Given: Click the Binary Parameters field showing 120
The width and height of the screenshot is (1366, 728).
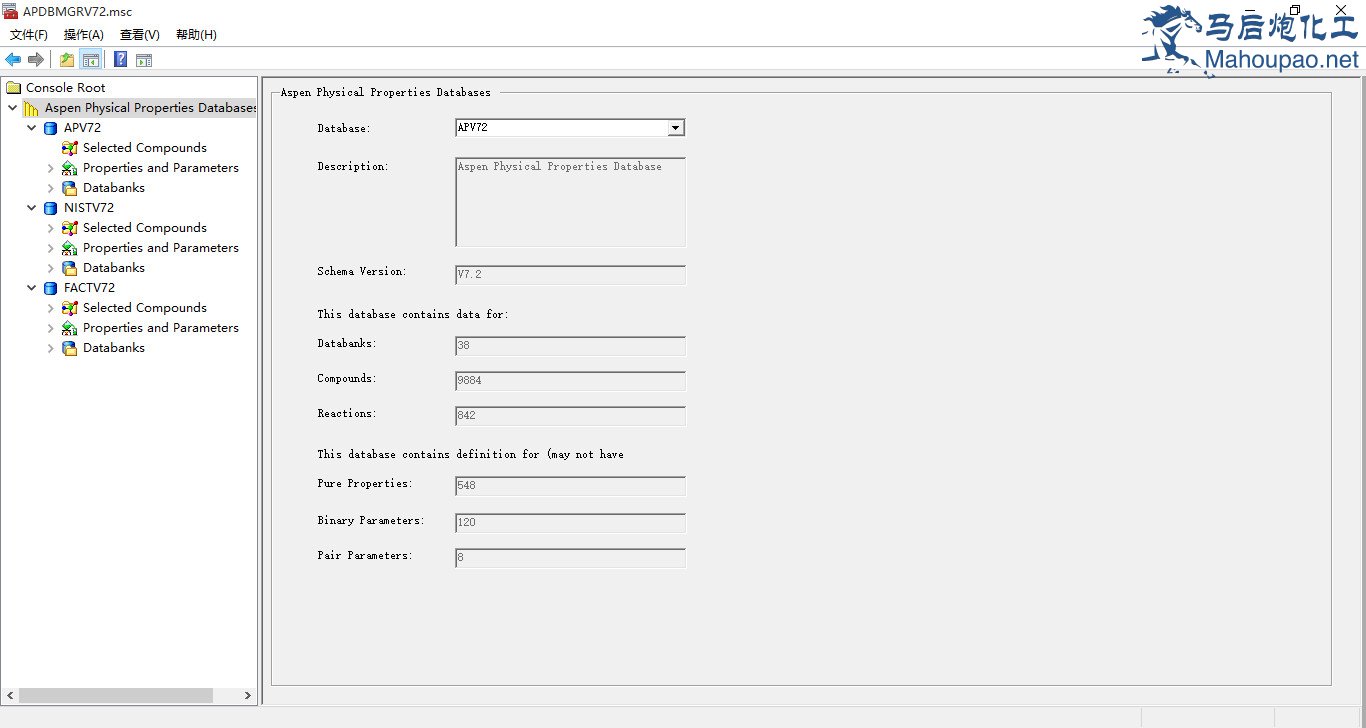Looking at the screenshot, I should tap(570, 523).
